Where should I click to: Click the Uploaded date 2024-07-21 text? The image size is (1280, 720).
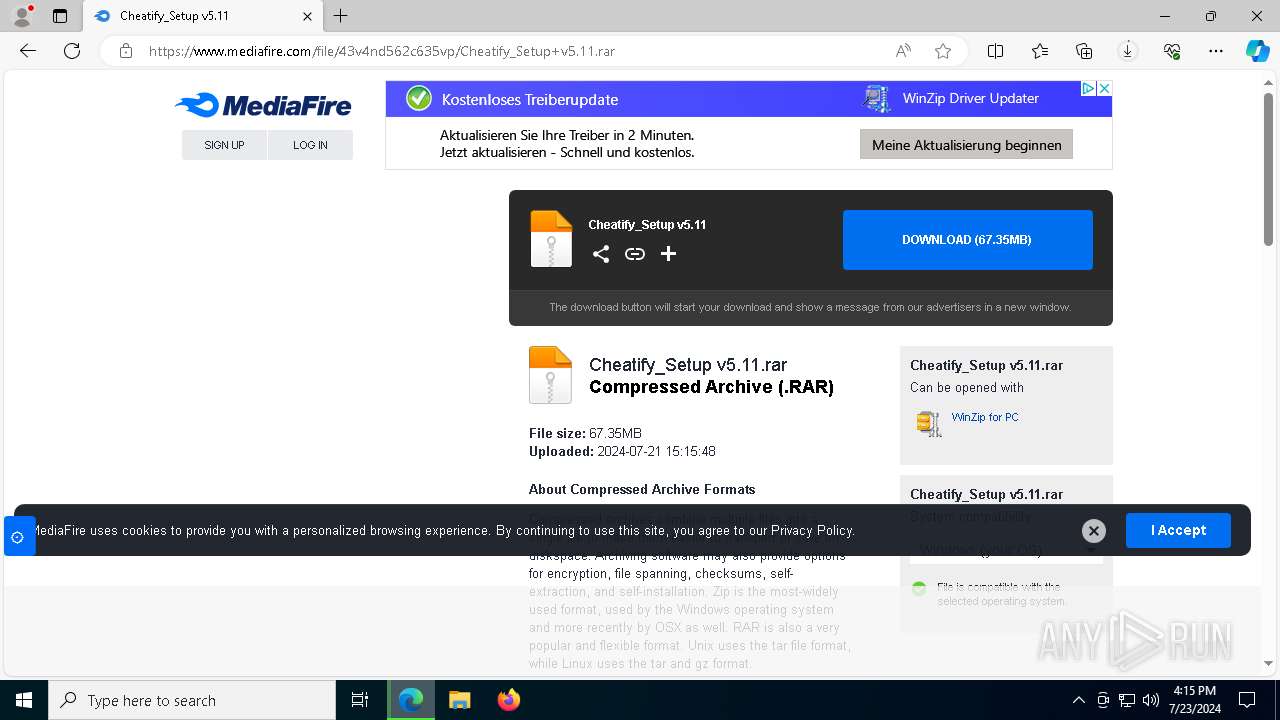(x=622, y=451)
